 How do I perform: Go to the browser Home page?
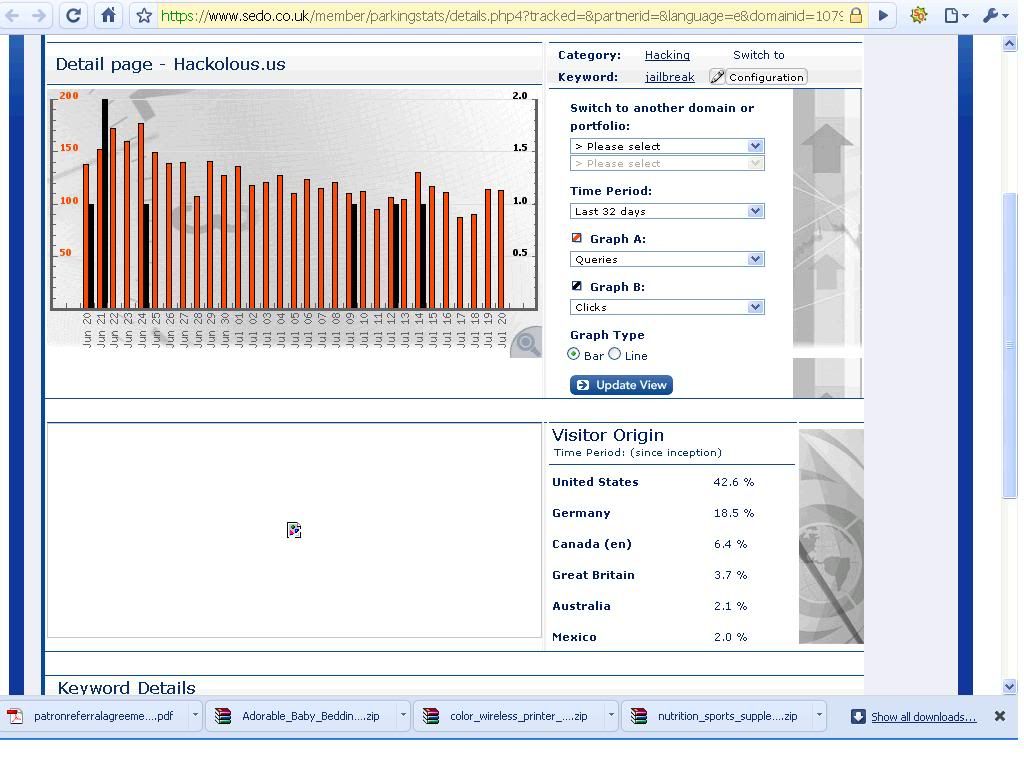[x=108, y=16]
